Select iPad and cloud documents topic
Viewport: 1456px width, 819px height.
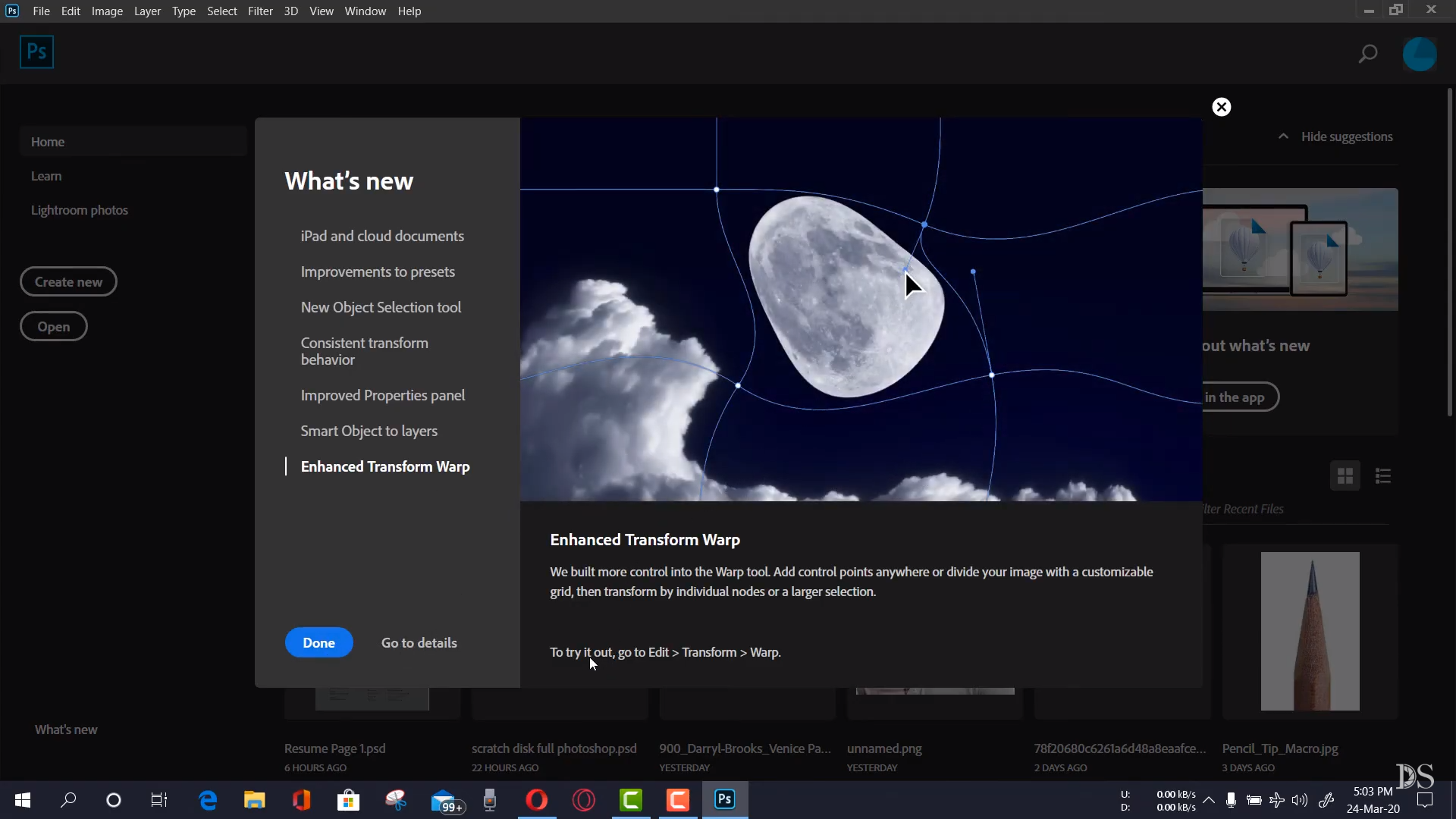382,236
